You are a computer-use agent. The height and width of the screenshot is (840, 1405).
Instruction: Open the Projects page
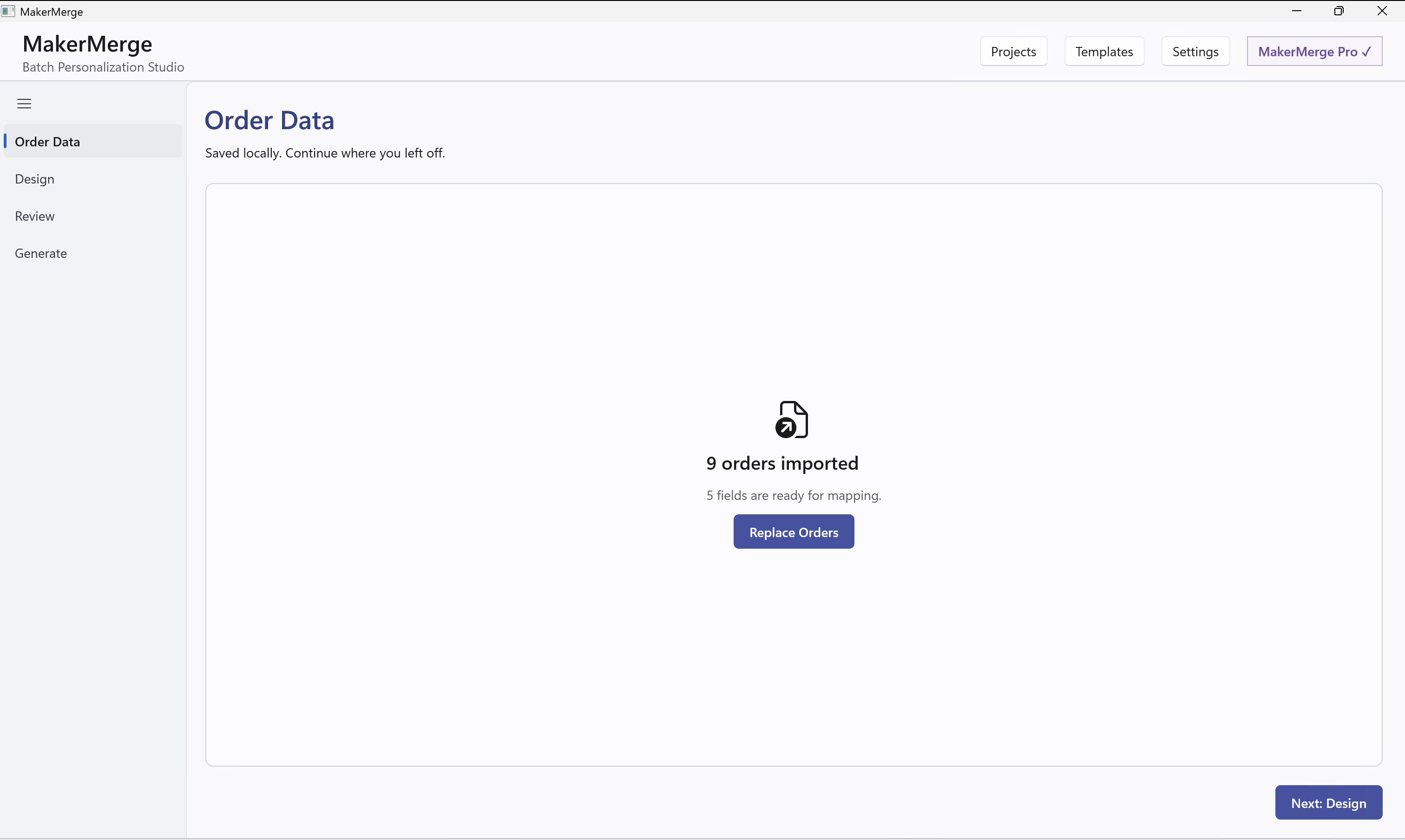click(1013, 52)
